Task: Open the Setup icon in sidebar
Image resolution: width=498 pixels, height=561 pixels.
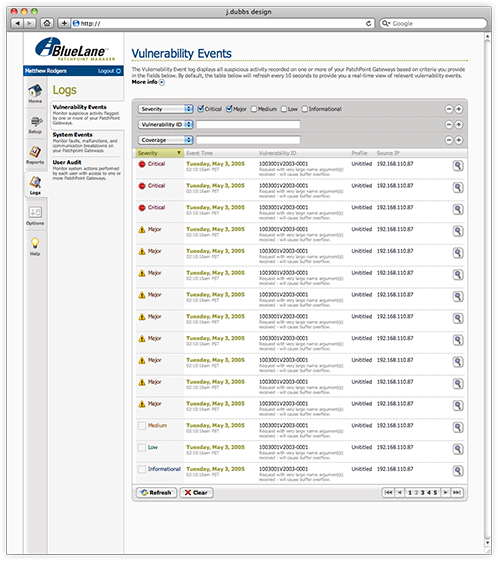Action: coord(35,122)
